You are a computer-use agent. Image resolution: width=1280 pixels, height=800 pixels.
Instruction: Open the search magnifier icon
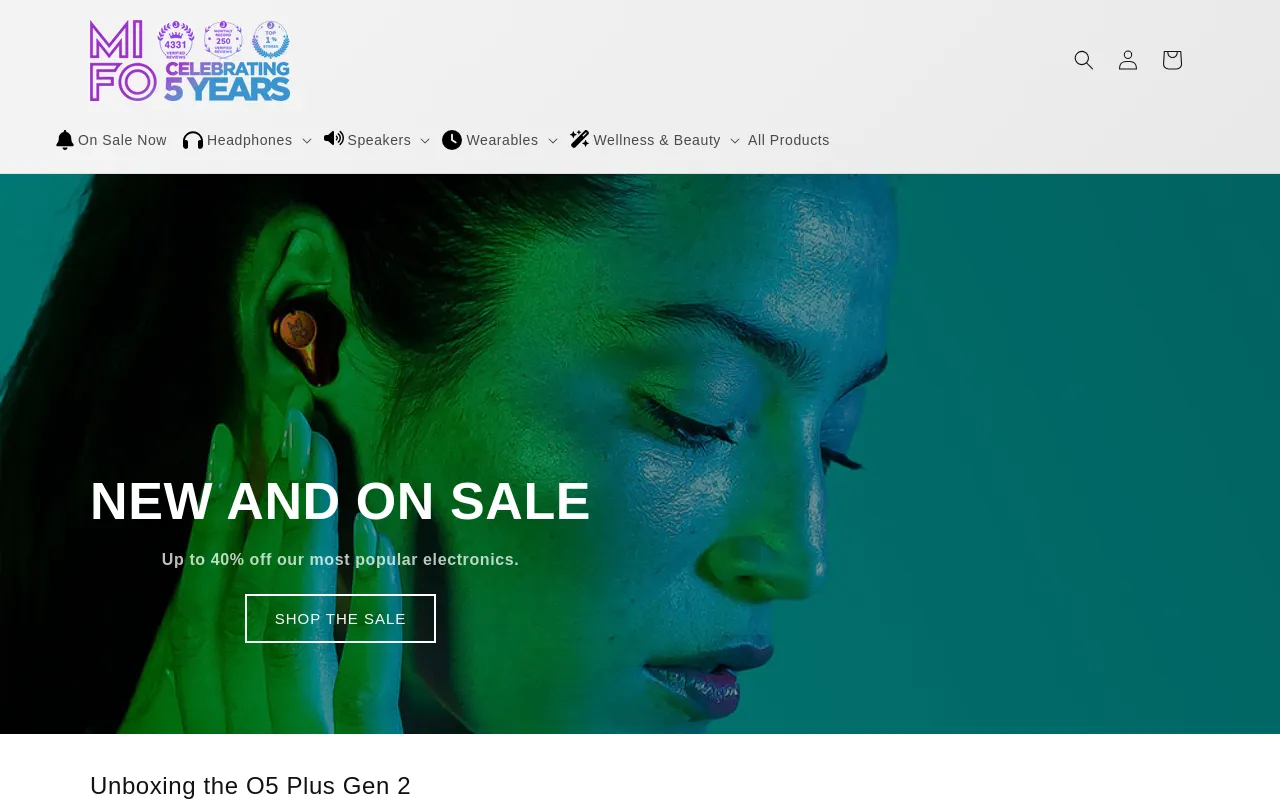1084,60
